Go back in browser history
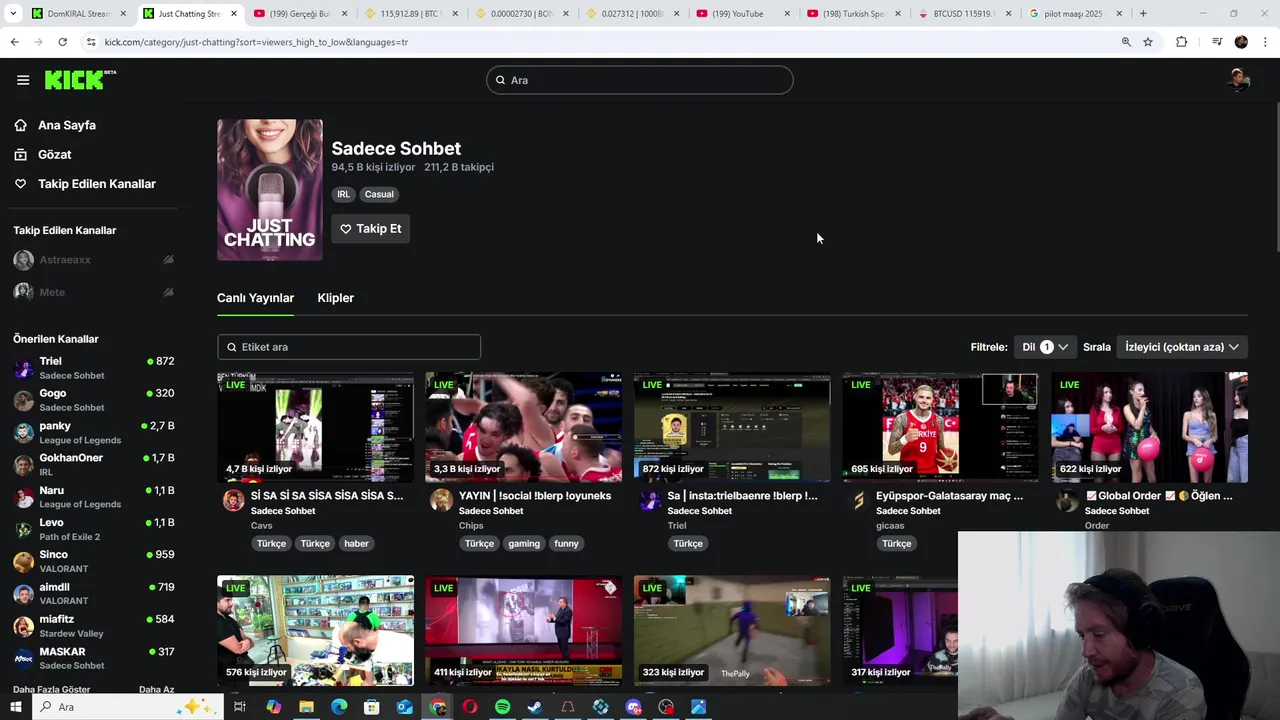Viewport: 1280px width, 720px height. [14, 42]
